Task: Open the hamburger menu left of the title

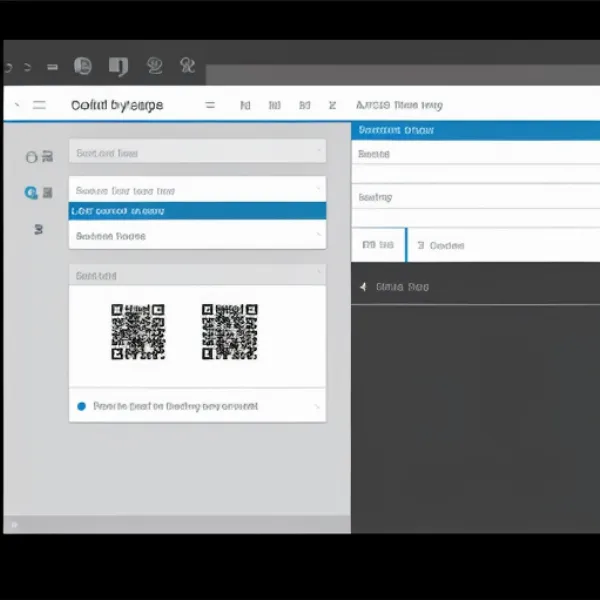Action: coord(39,105)
